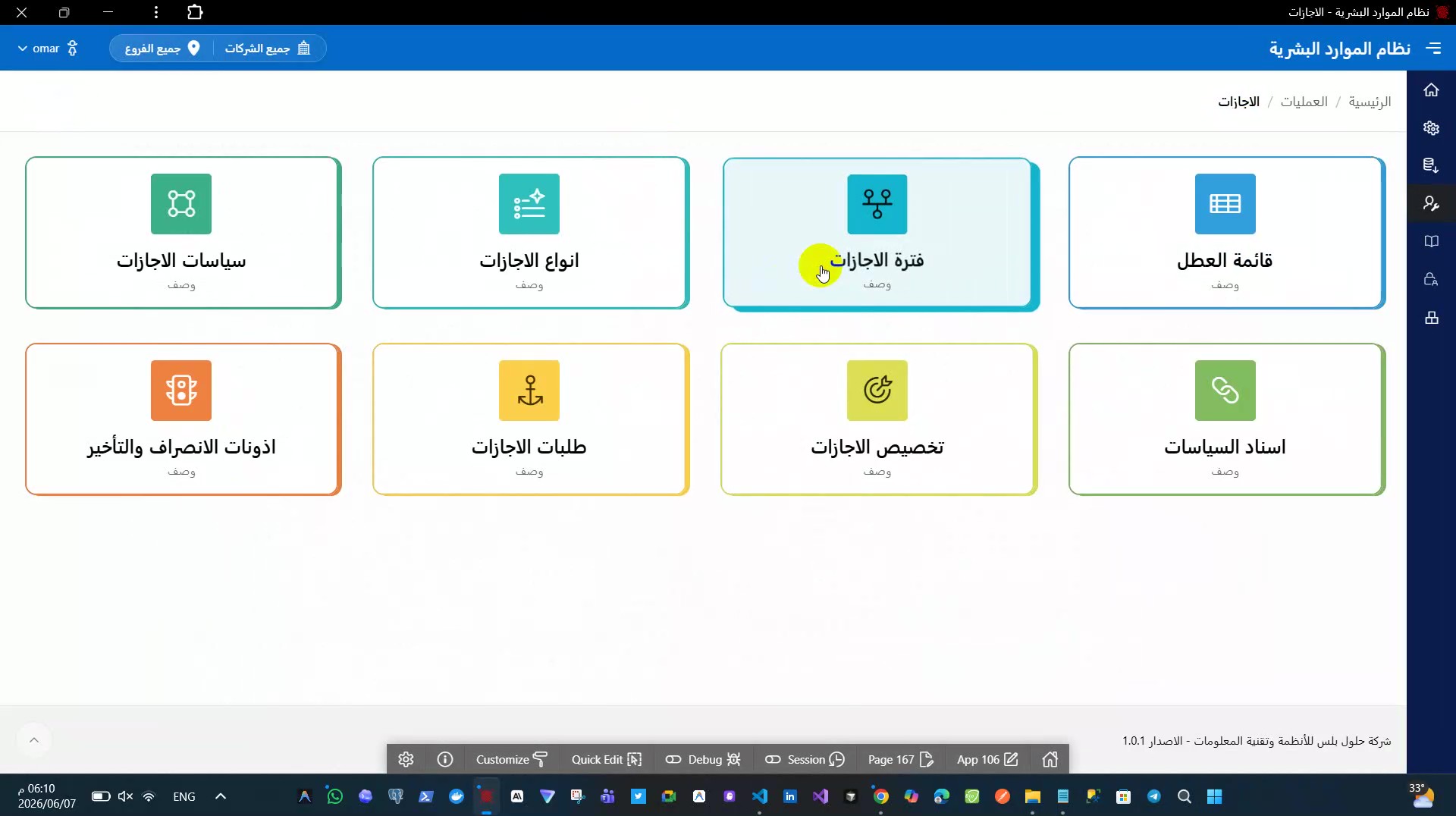This screenshot has height=816, width=1456.
Task: Open the اسناد السياسات card title
Action: [1225, 447]
